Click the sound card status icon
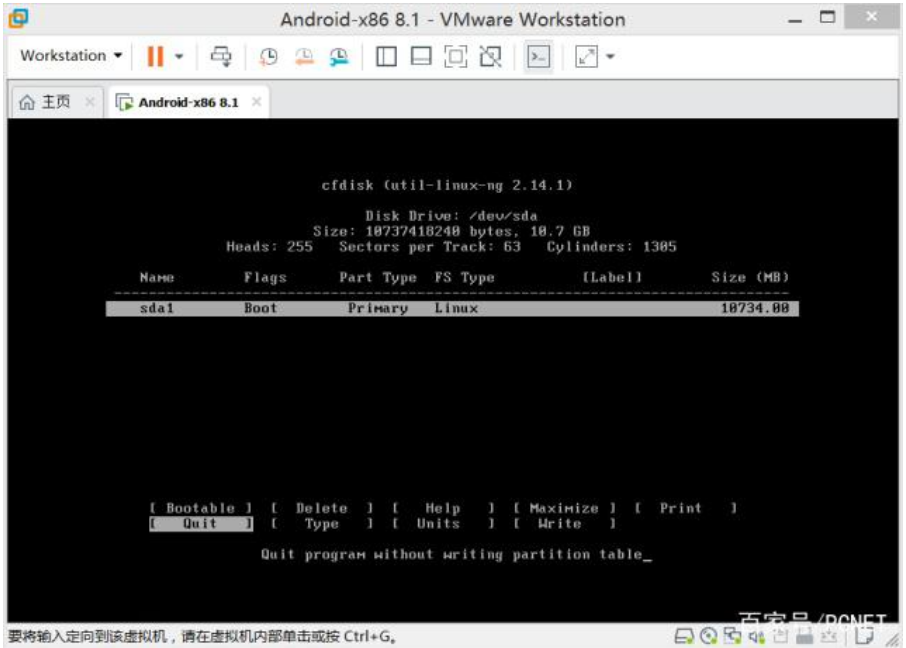 point(757,637)
